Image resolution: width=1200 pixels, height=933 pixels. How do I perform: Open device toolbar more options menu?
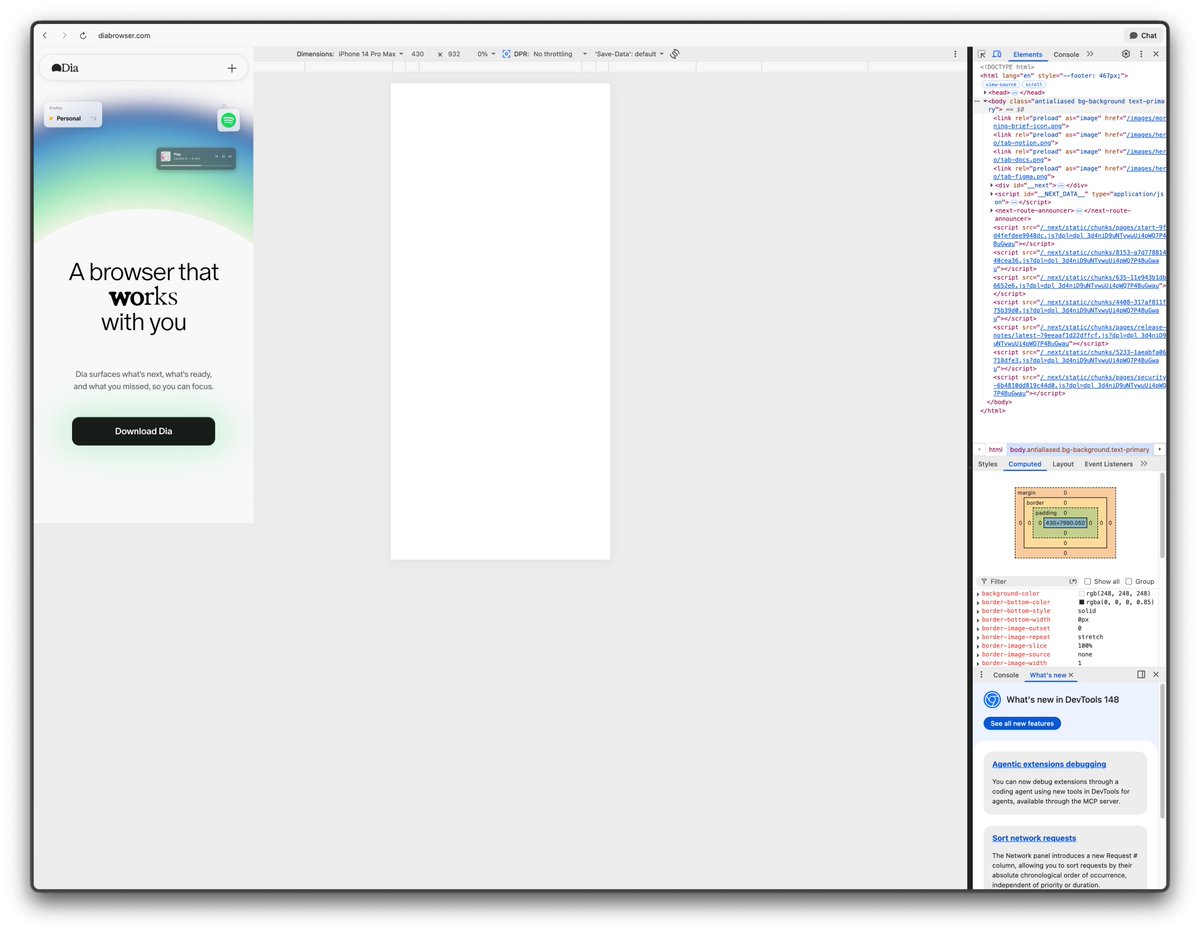point(955,54)
